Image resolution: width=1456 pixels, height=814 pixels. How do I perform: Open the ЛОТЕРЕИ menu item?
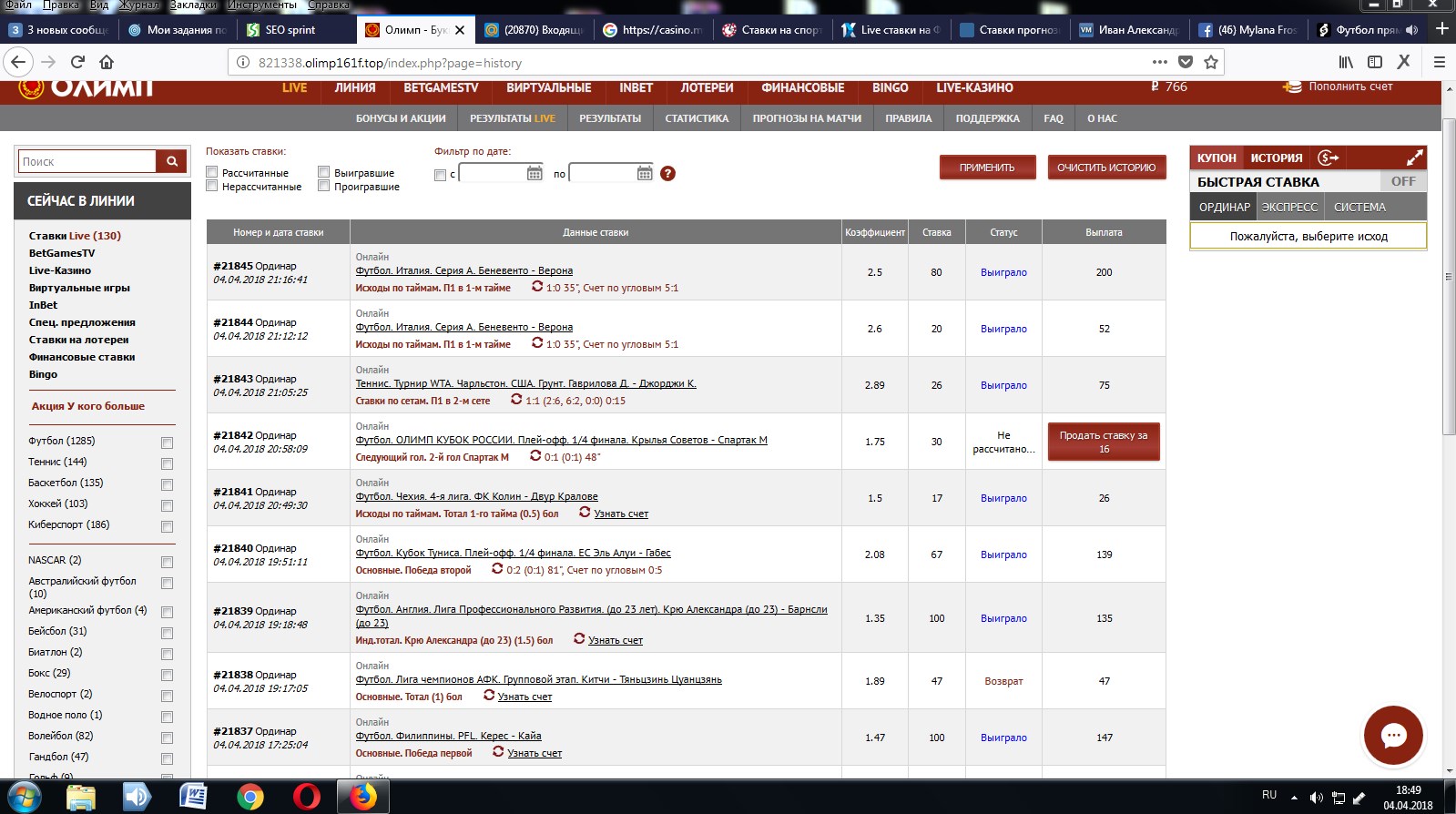(707, 87)
